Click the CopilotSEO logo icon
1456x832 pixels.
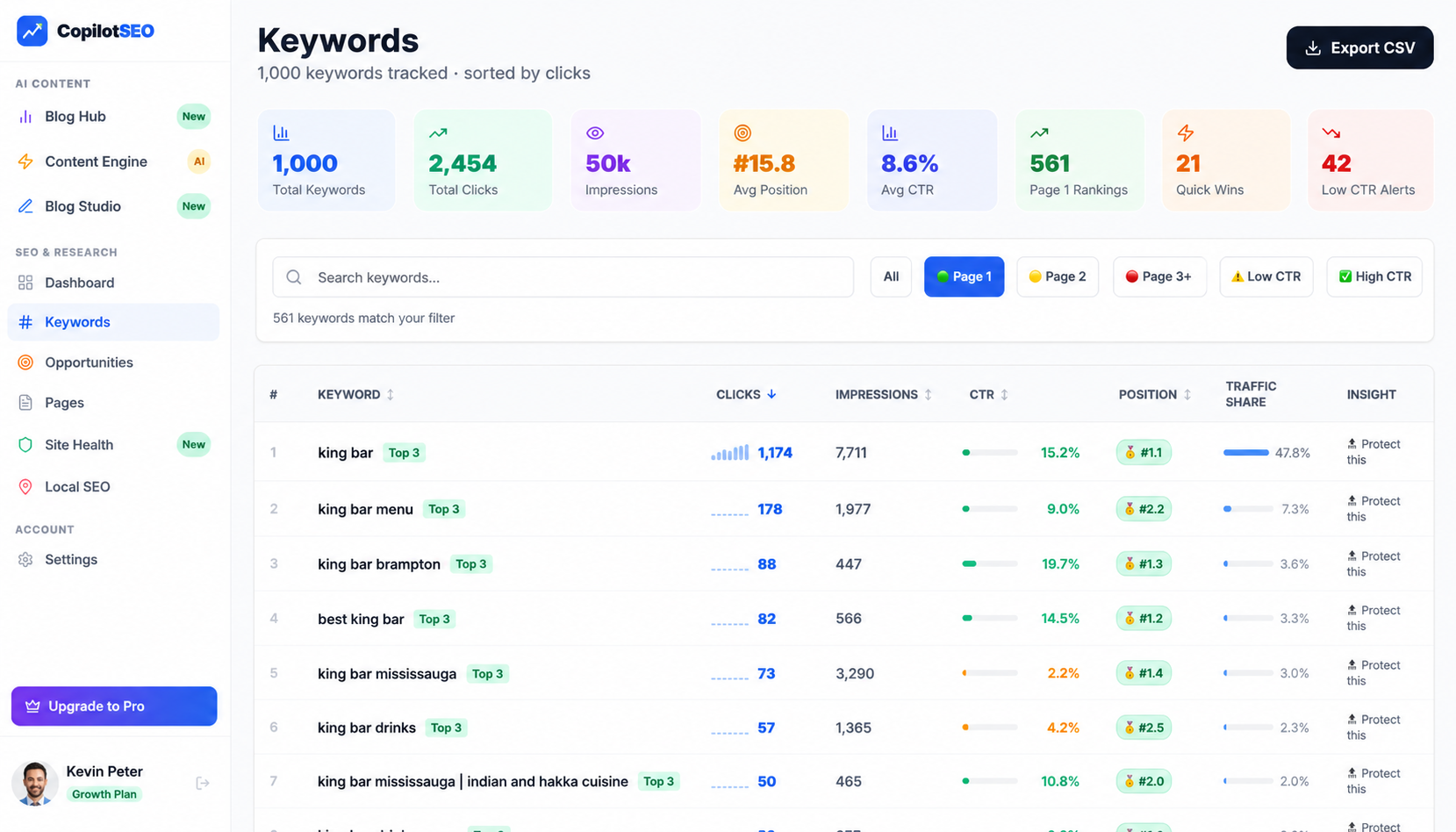coord(32,31)
